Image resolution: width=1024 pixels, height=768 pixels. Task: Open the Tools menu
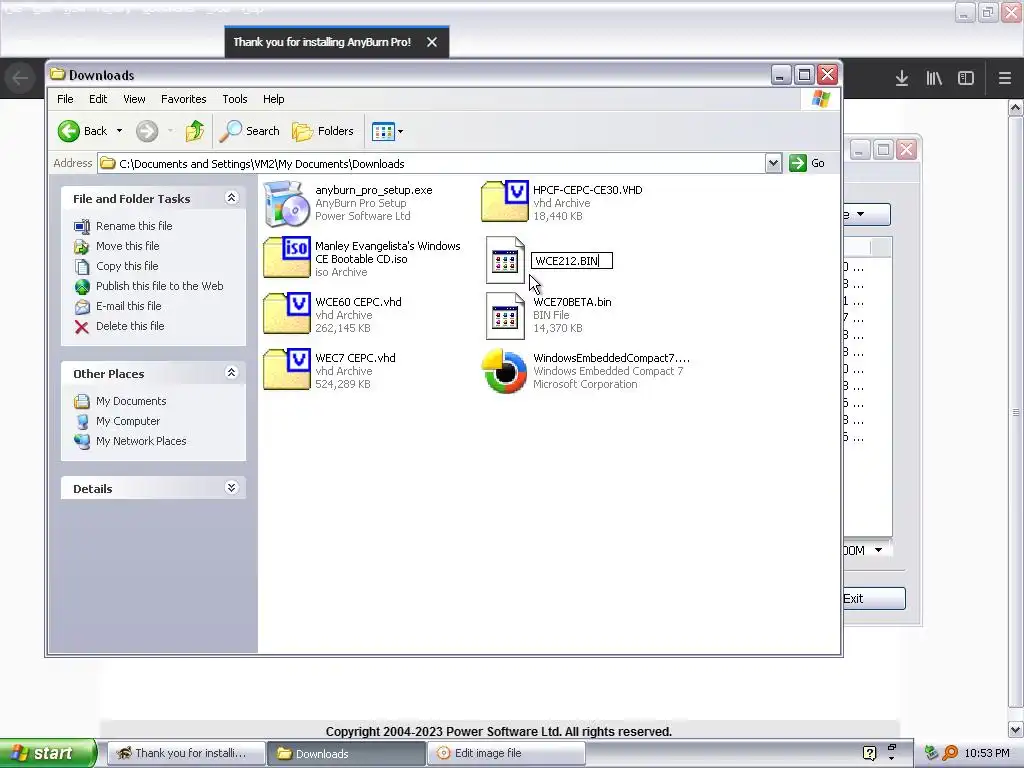coord(234,99)
